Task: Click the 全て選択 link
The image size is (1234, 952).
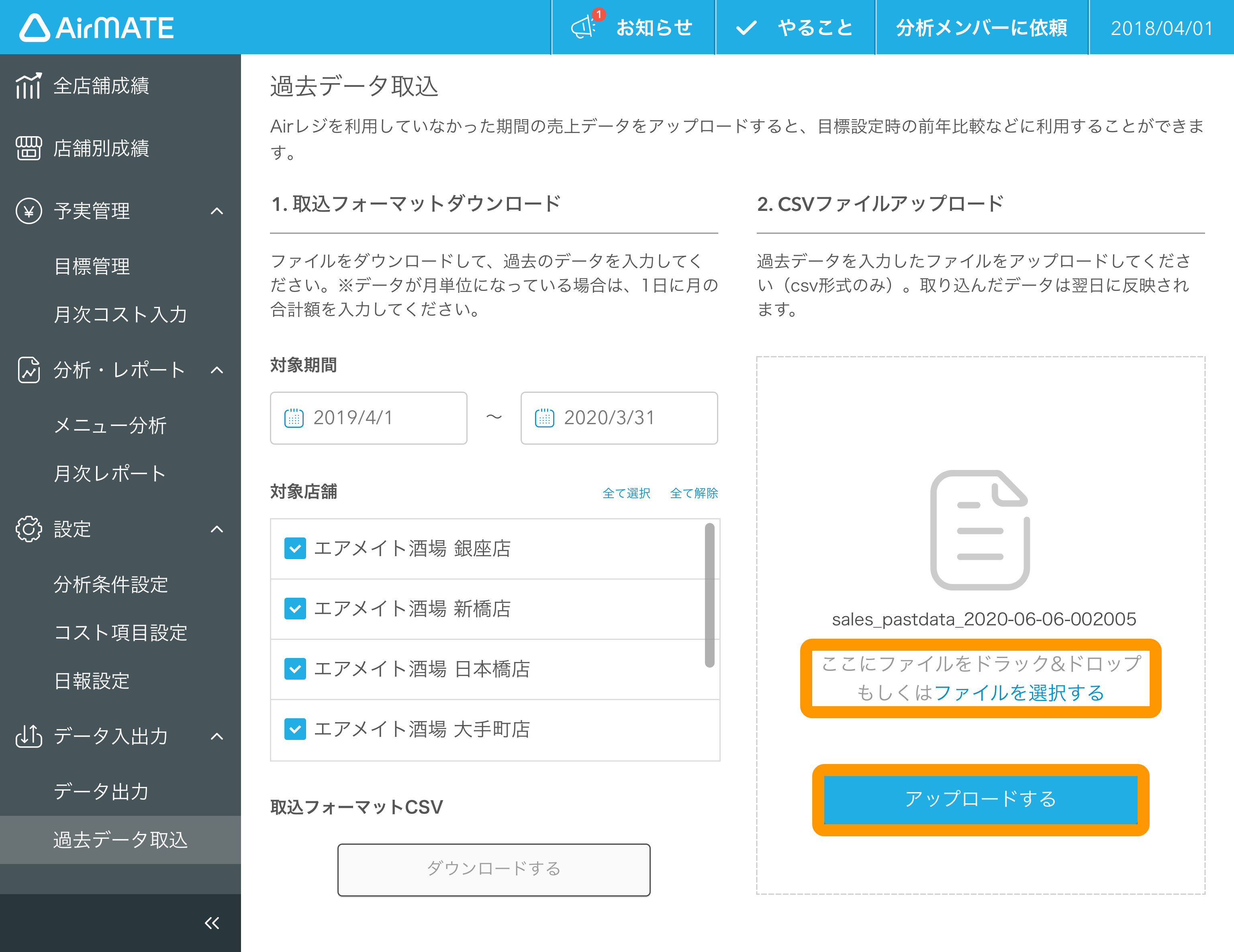Action: click(x=627, y=493)
